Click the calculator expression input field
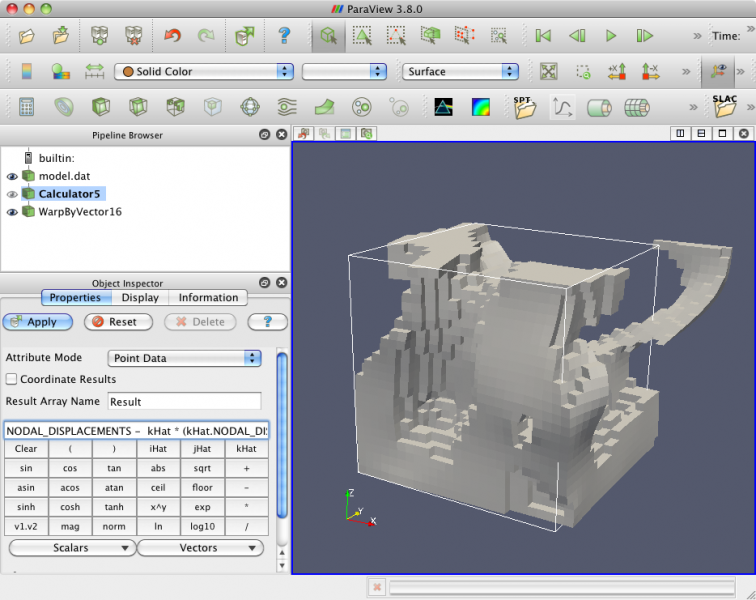Screen dimensions: 756x600 tap(136, 431)
